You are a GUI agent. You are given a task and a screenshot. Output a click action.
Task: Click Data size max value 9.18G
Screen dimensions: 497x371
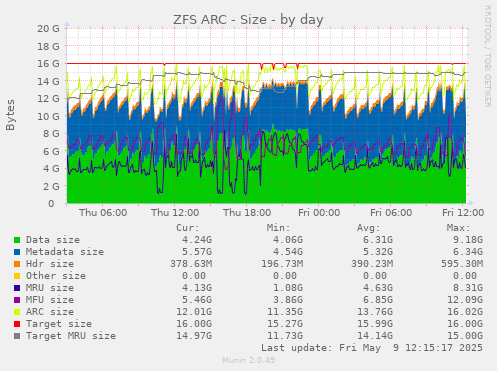pos(468,240)
